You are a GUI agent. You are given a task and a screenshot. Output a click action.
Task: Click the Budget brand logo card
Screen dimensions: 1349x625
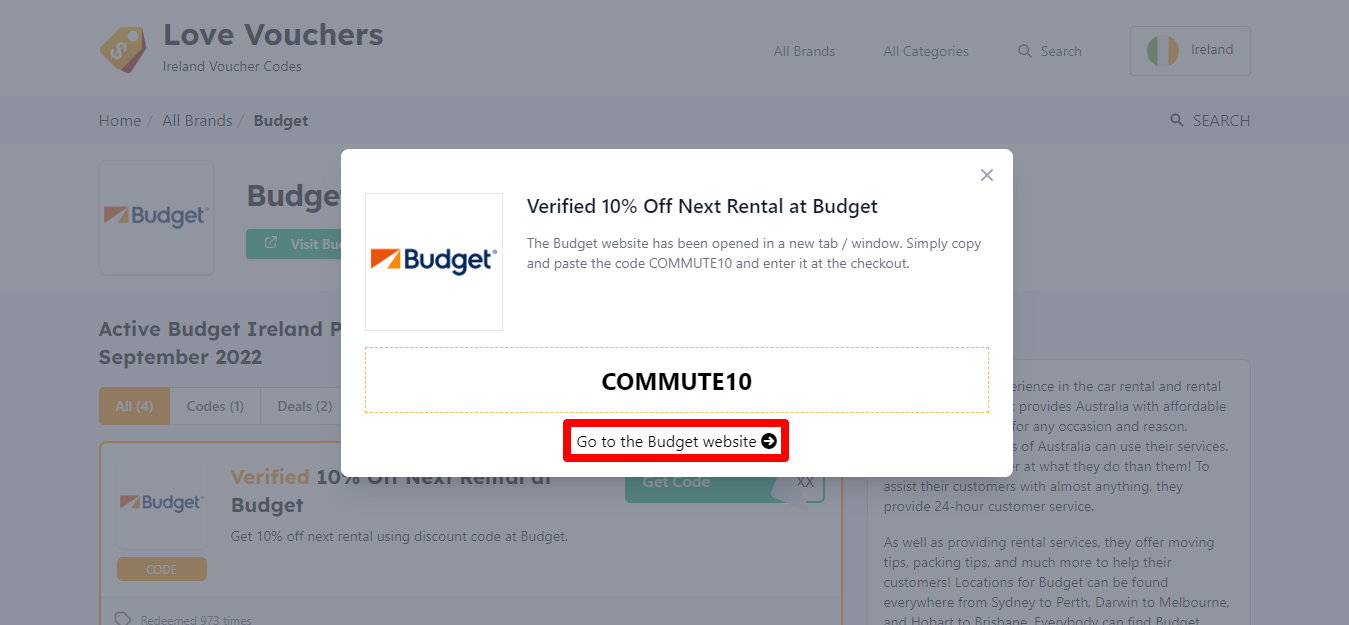click(x=156, y=217)
